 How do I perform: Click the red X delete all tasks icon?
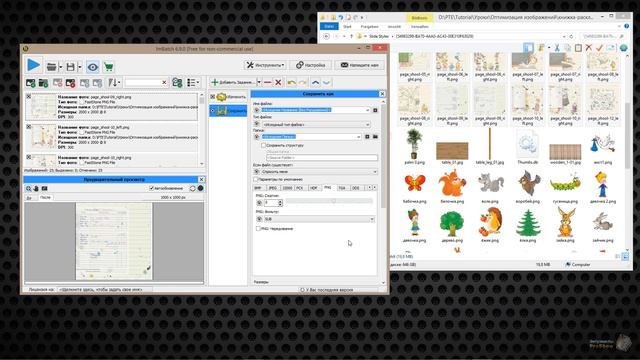coord(278,82)
